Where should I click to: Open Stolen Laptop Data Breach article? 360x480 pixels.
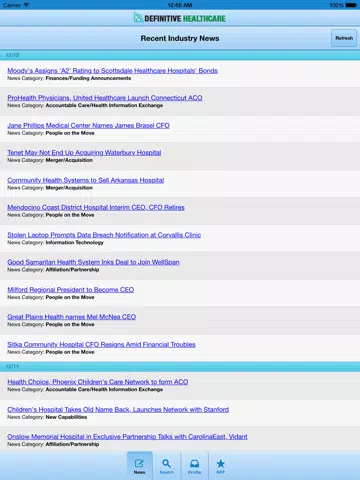point(104,235)
